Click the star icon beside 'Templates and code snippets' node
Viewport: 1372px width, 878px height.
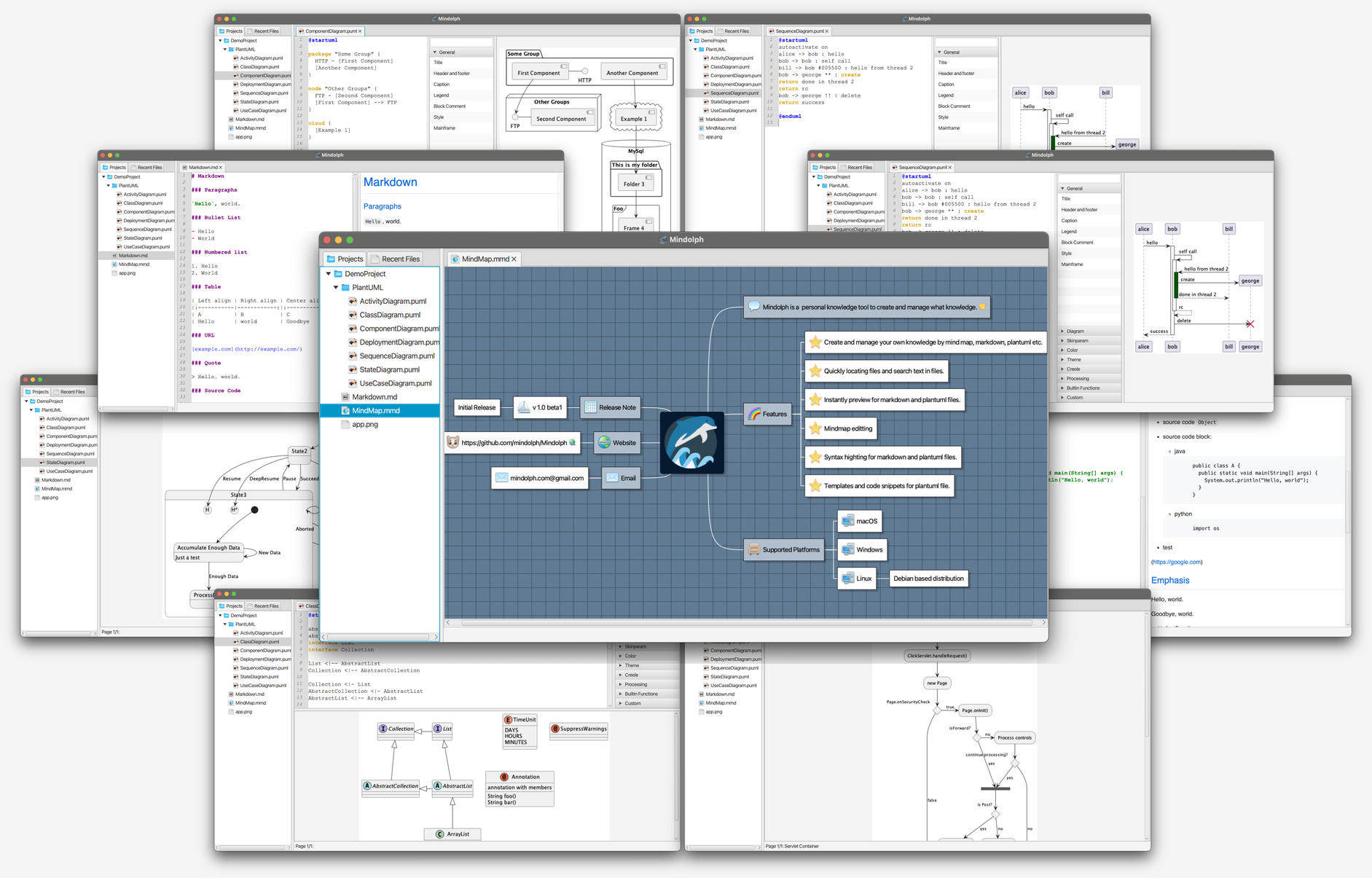(815, 485)
